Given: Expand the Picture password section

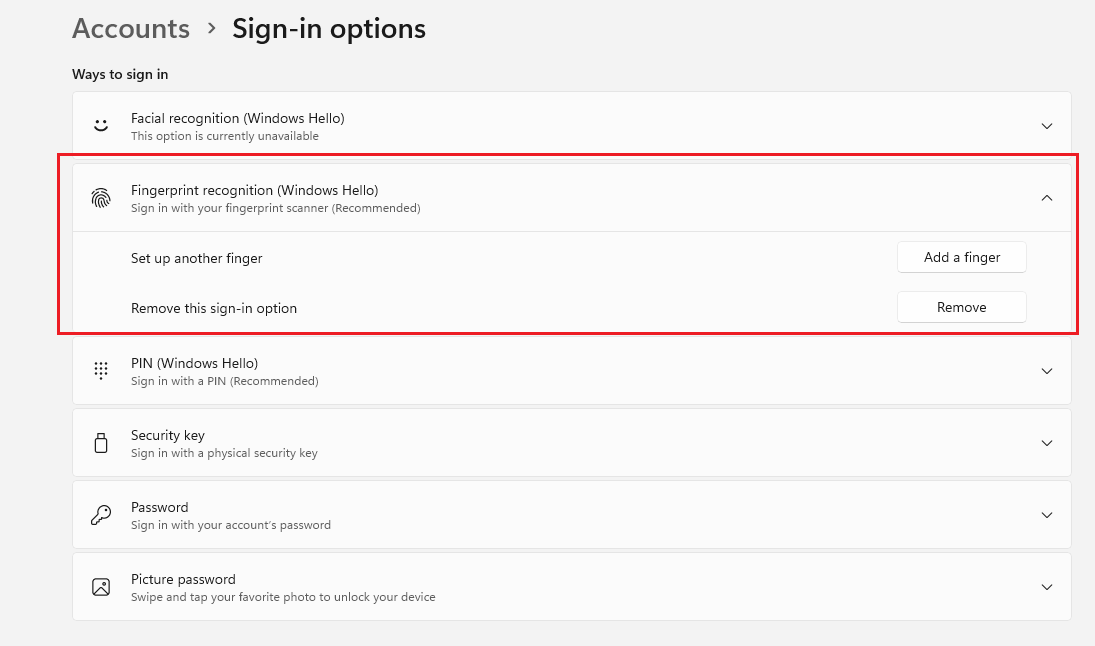Looking at the screenshot, I should pyautogui.click(x=1046, y=586).
